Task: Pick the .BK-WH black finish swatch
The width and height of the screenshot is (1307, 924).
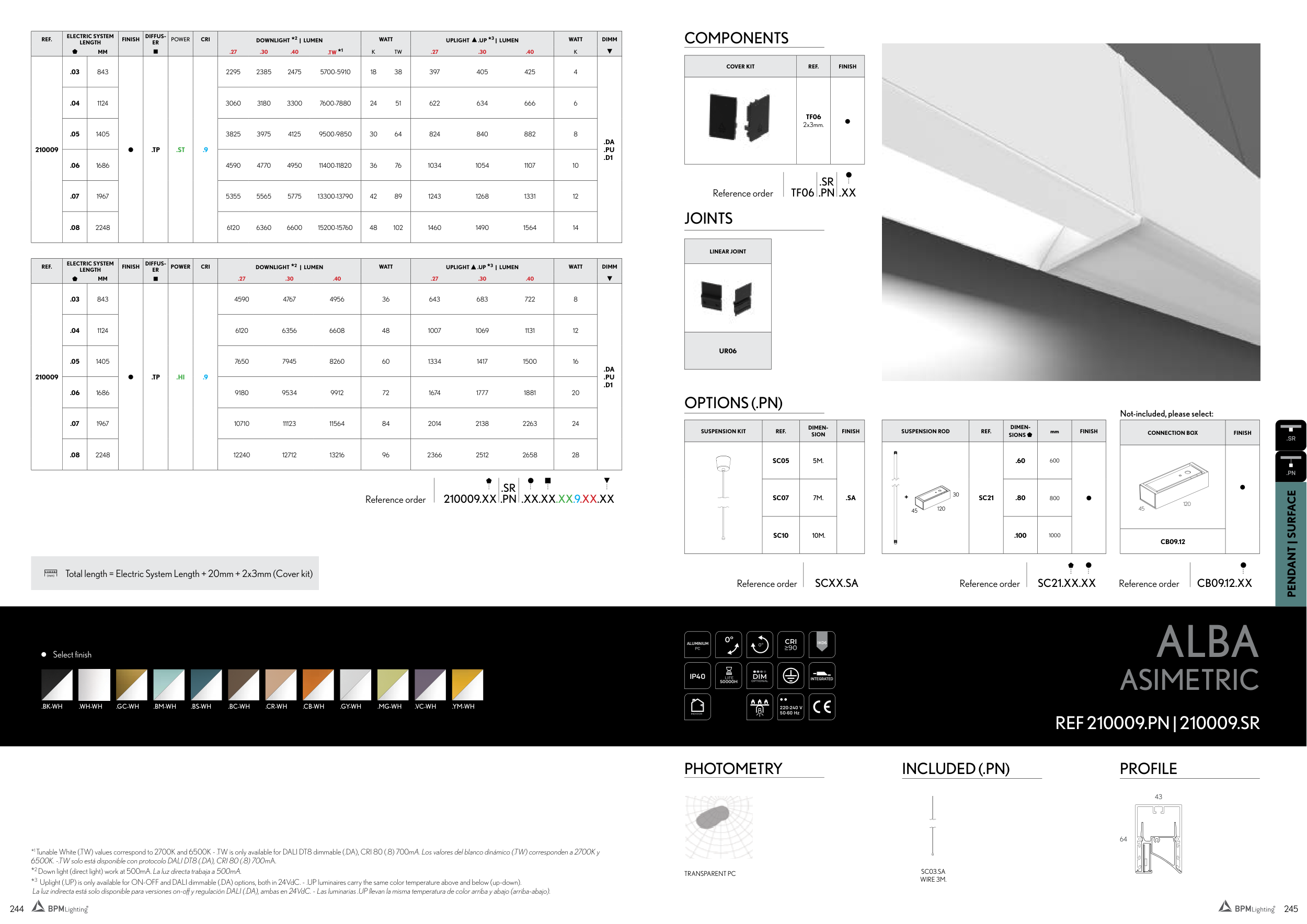Action: coord(57,685)
